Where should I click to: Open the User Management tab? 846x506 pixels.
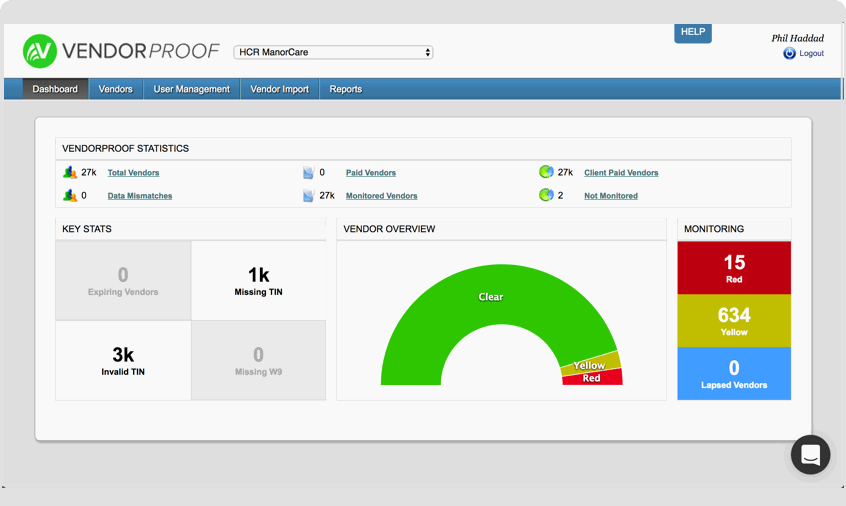click(x=192, y=89)
